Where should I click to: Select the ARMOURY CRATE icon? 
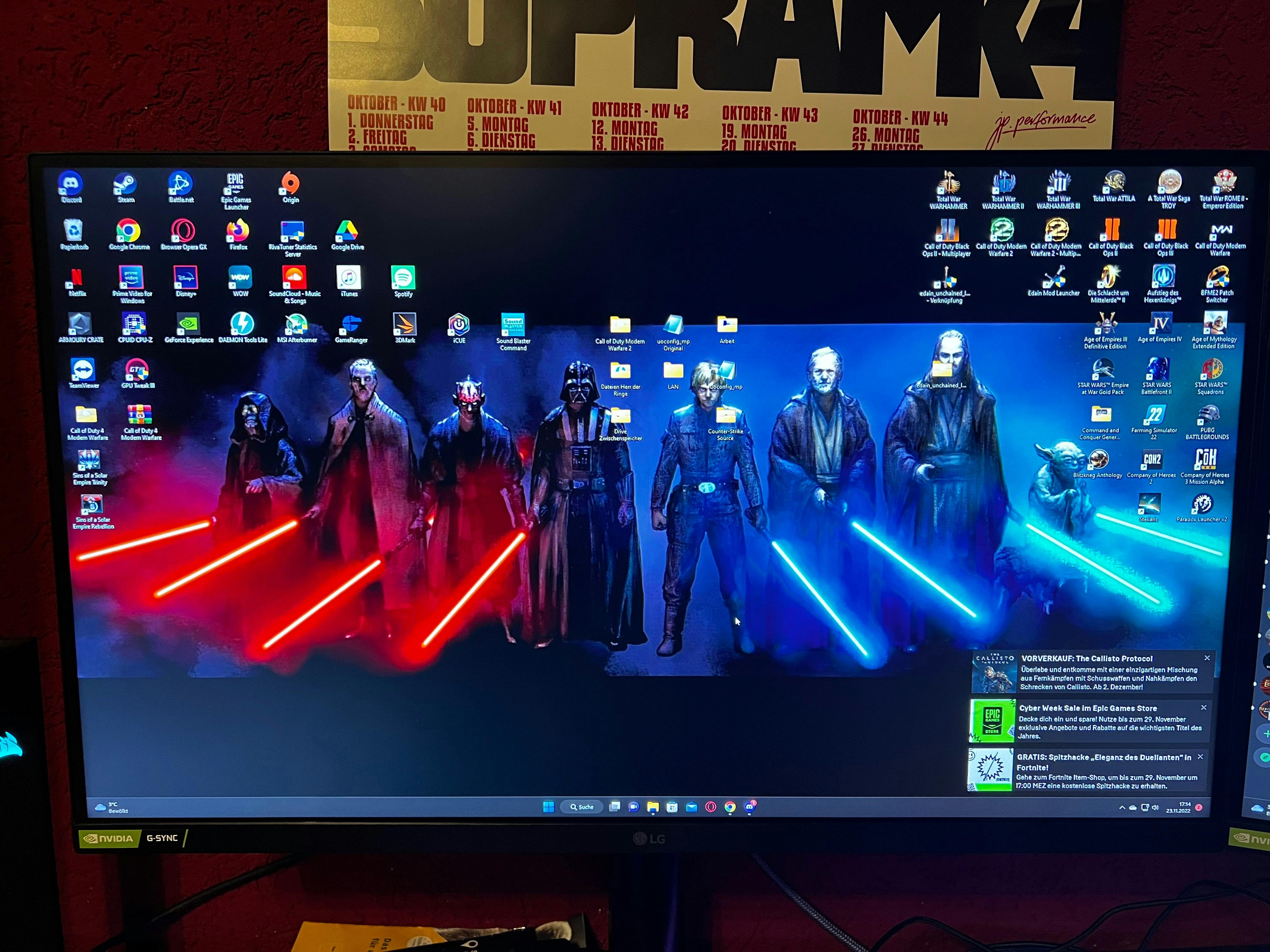81,328
